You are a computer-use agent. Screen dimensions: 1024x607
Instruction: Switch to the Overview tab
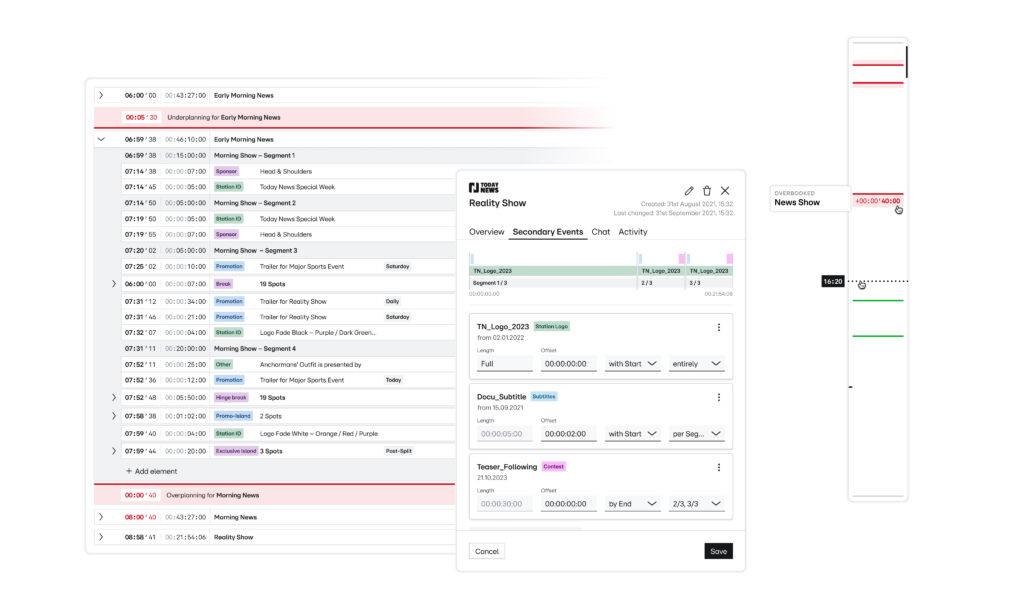(x=487, y=232)
